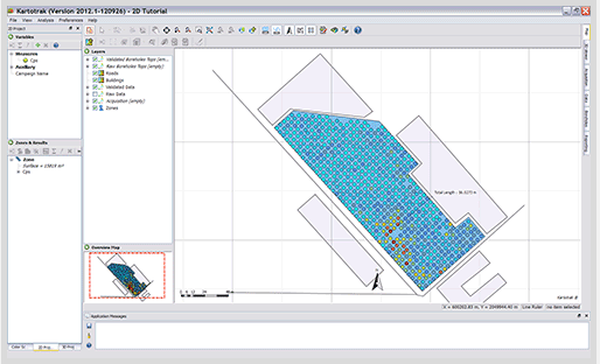Click the Overview Map thumbnail
This screenshot has width=600, height=364.
click(x=127, y=276)
